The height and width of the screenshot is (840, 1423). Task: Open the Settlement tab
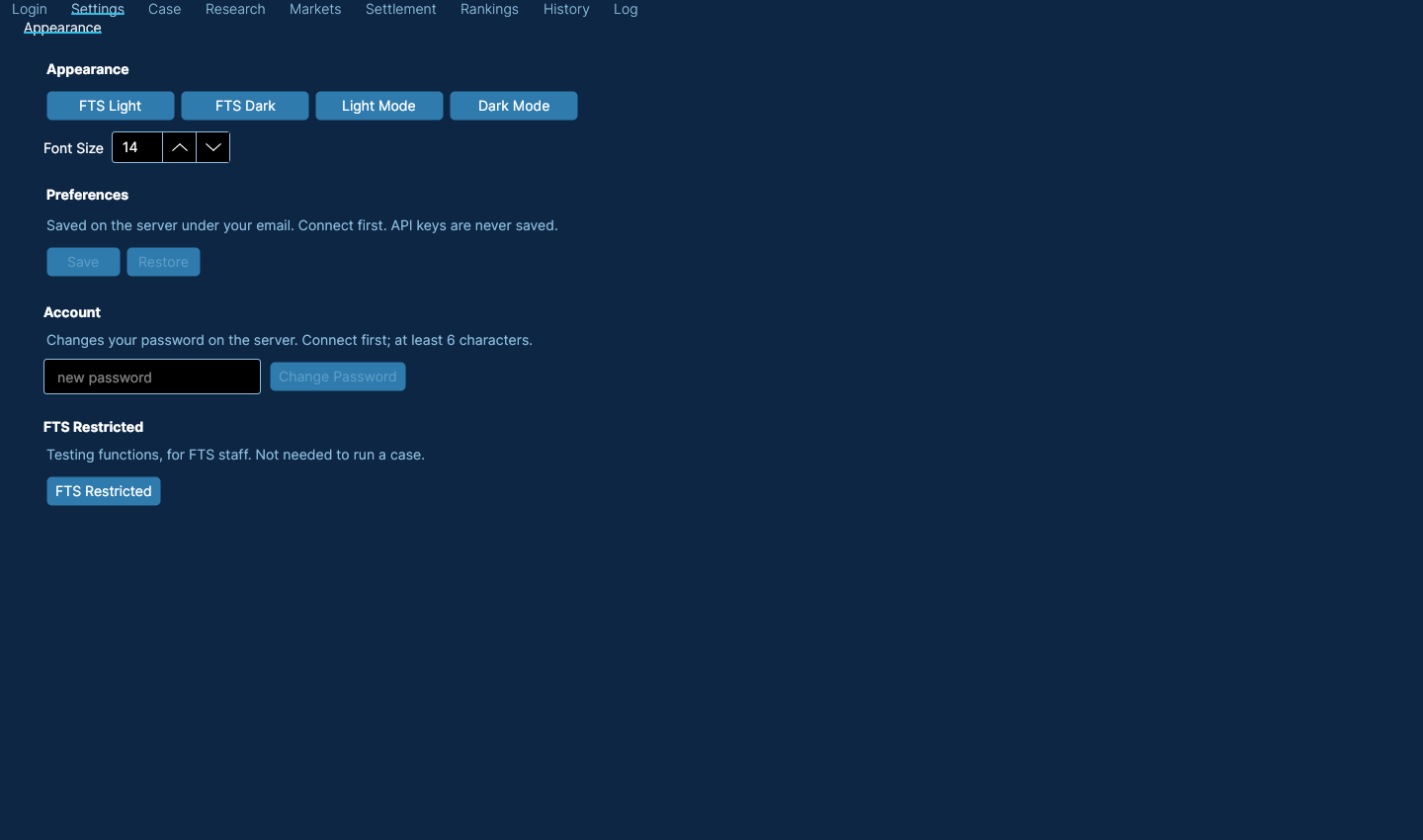click(x=401, y=9)
